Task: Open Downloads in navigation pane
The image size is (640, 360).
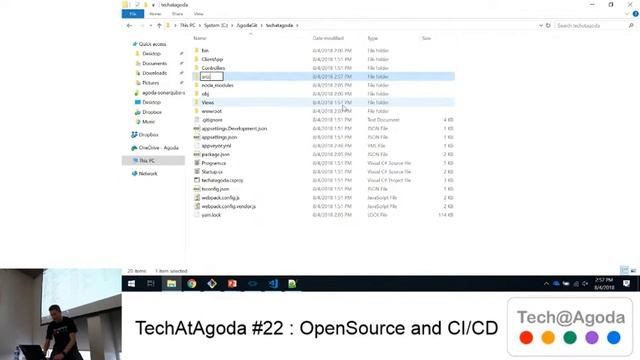Action: (x=154, y=73)
